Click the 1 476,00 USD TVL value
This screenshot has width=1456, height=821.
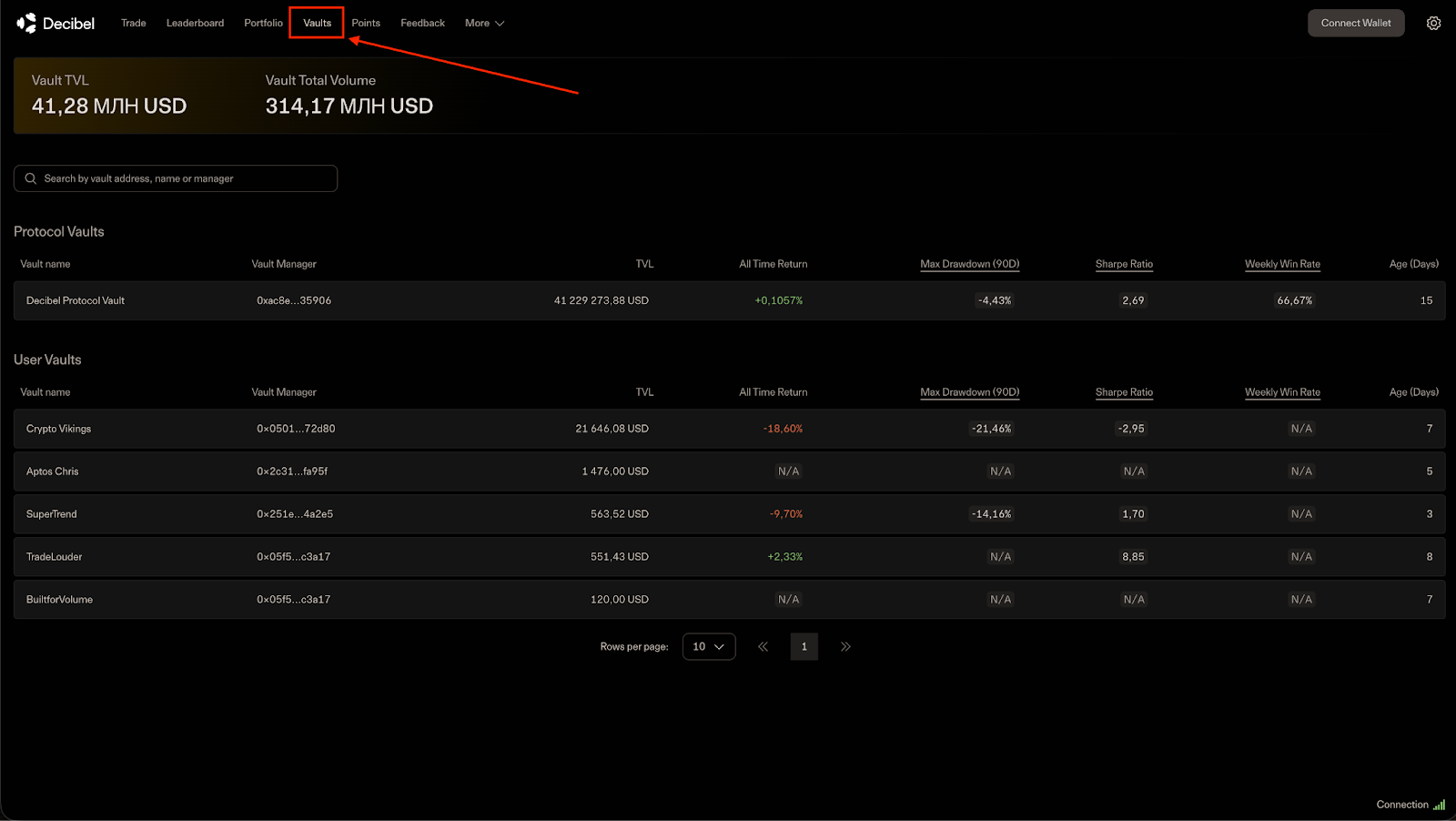click(615, 471)
